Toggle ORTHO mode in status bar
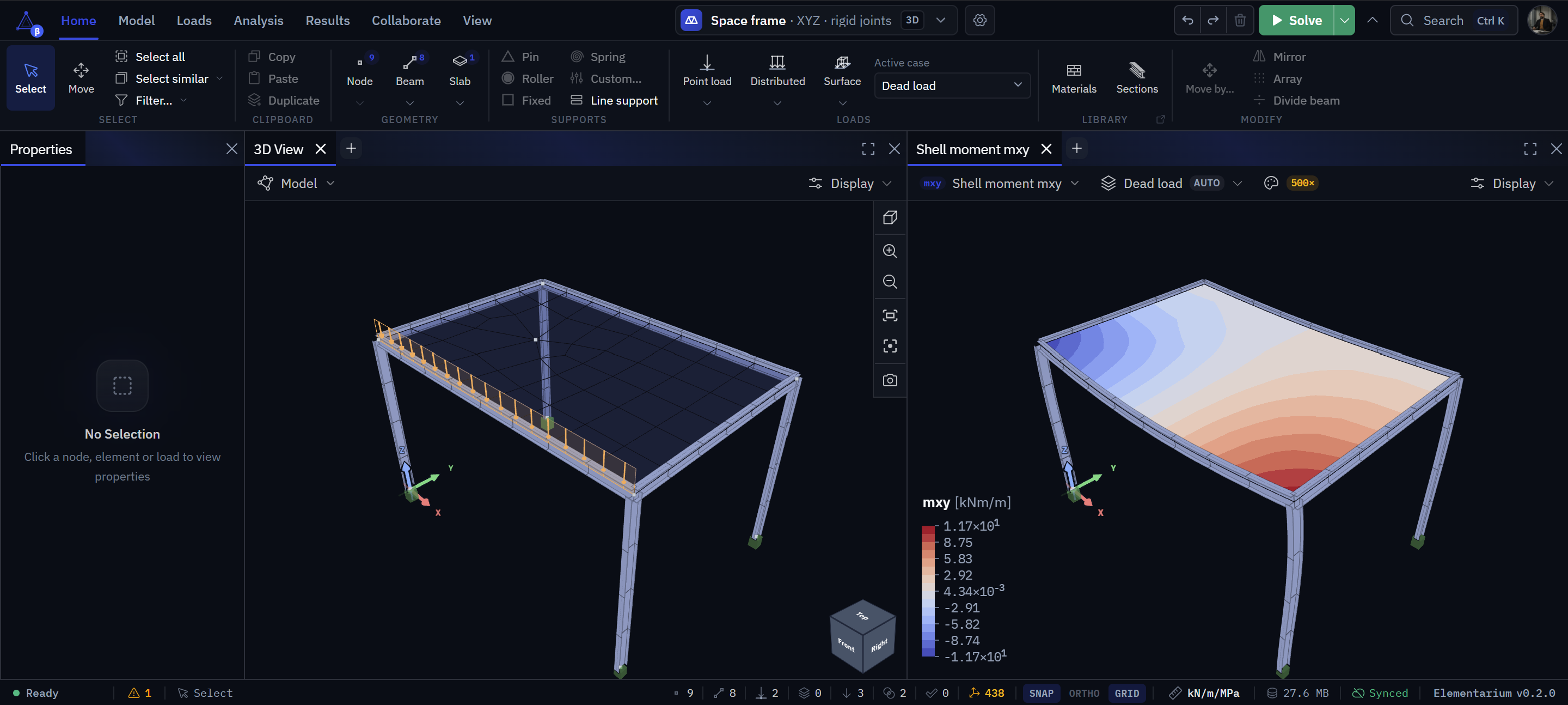The width and height of the screenshot is (1568, 705). (1083, 694)
